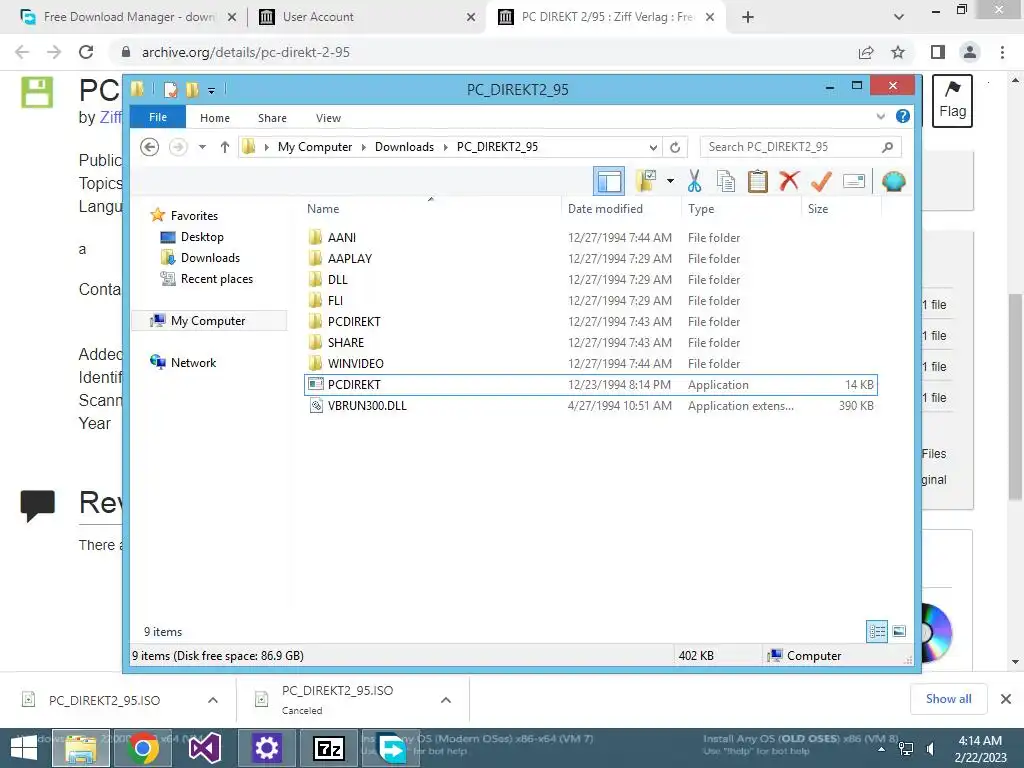The height and width of the screenshot is (768, 1024).
Task: Click the Flag button on archive page
Action: tap(953, 101)
